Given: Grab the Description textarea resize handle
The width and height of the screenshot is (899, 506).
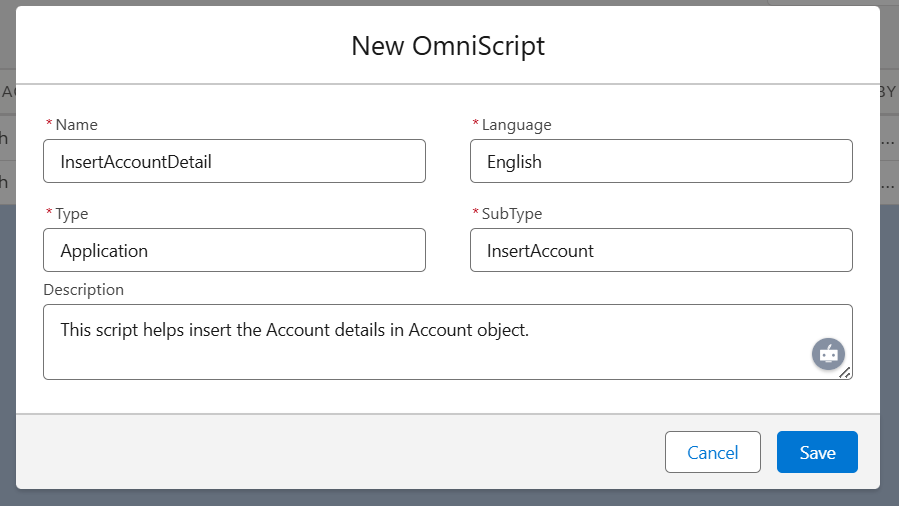Looking at the screenshot, I should click(x=844, y=372).
